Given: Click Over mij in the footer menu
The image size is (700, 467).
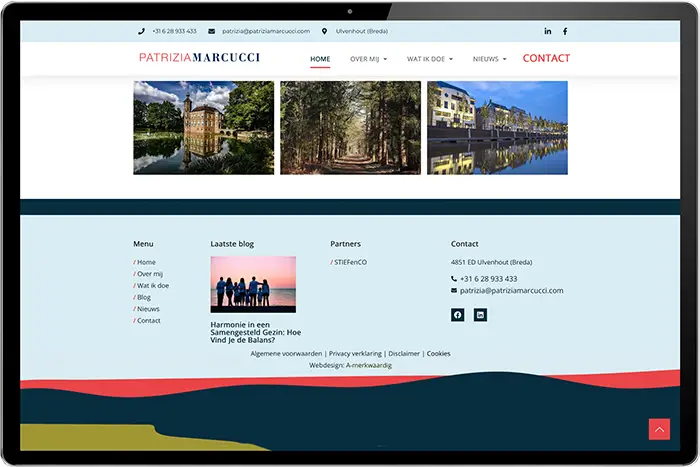Looking at the screenshot, I should 148,274.
